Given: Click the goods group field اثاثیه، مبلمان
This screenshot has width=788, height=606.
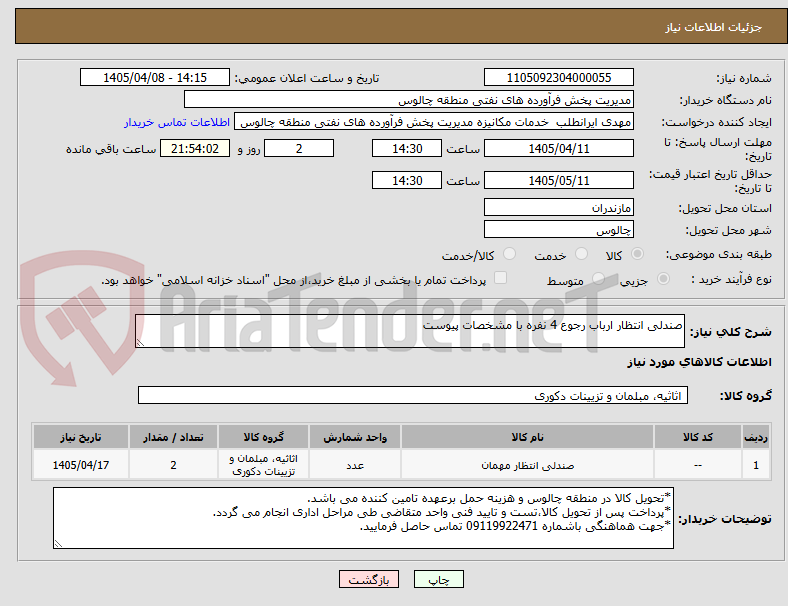Looking at the screenshot, I should (x=413, y=395).
